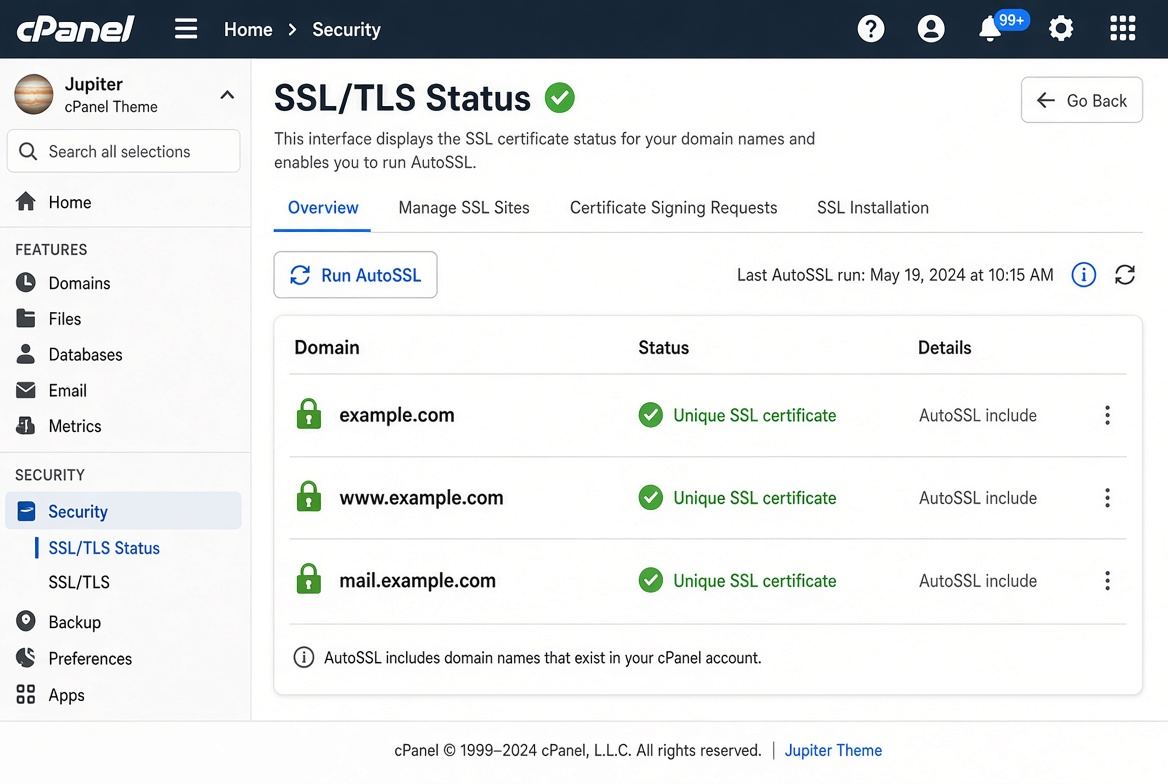1168x784 pixels.
Task: Click the Apps four-squares sidebar icon
Action: pyautogui.click(x=26, y=695)
